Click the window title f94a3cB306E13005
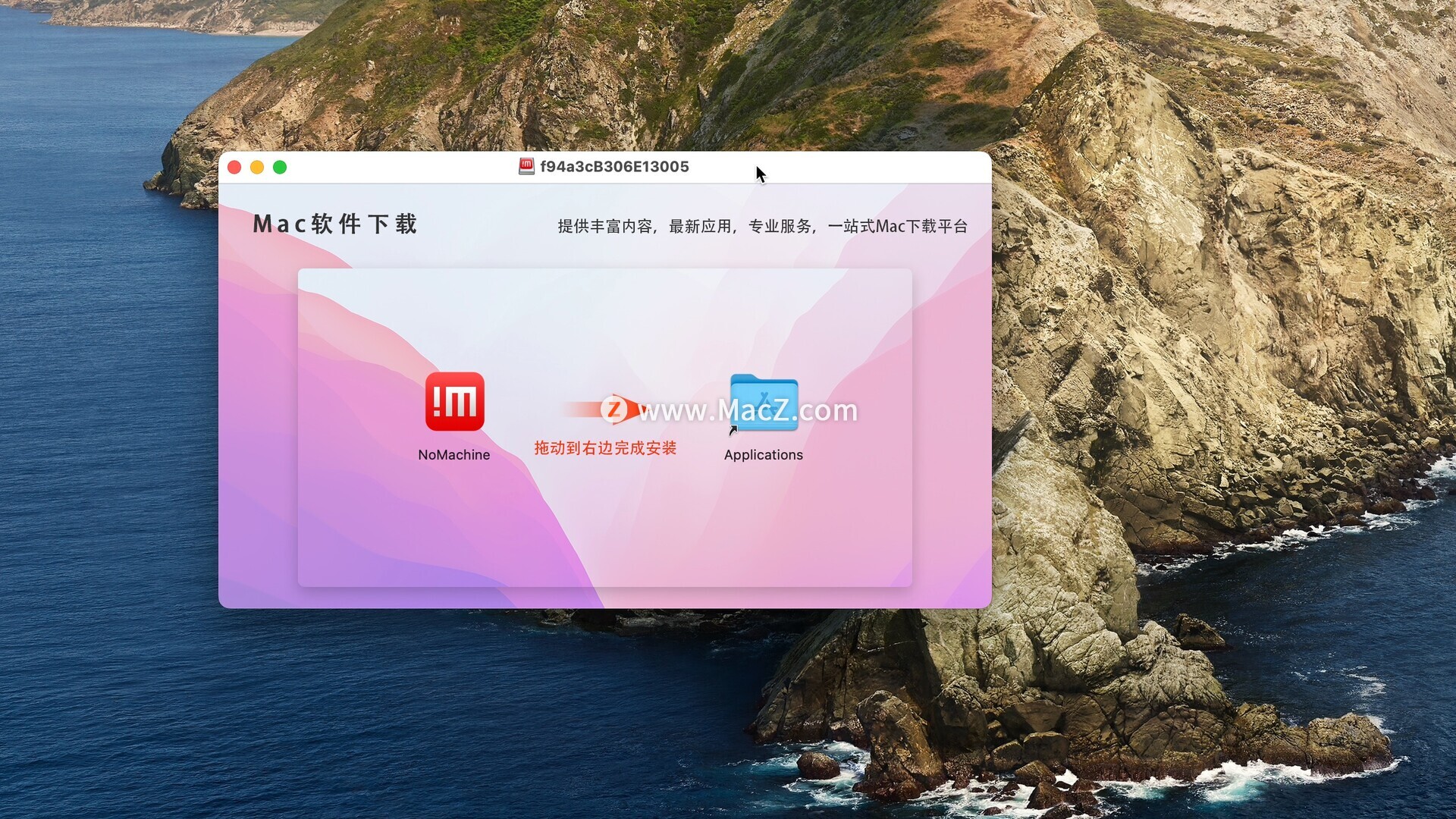This screenshot has width=1456, height=819. click(x=614, y=167)
